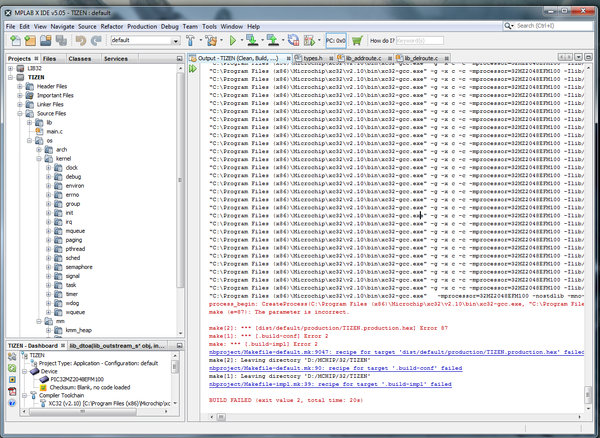Screen dimensions: 600x438
Task: Click the PC: 0x0 program counter box
Action: [336, 41]
